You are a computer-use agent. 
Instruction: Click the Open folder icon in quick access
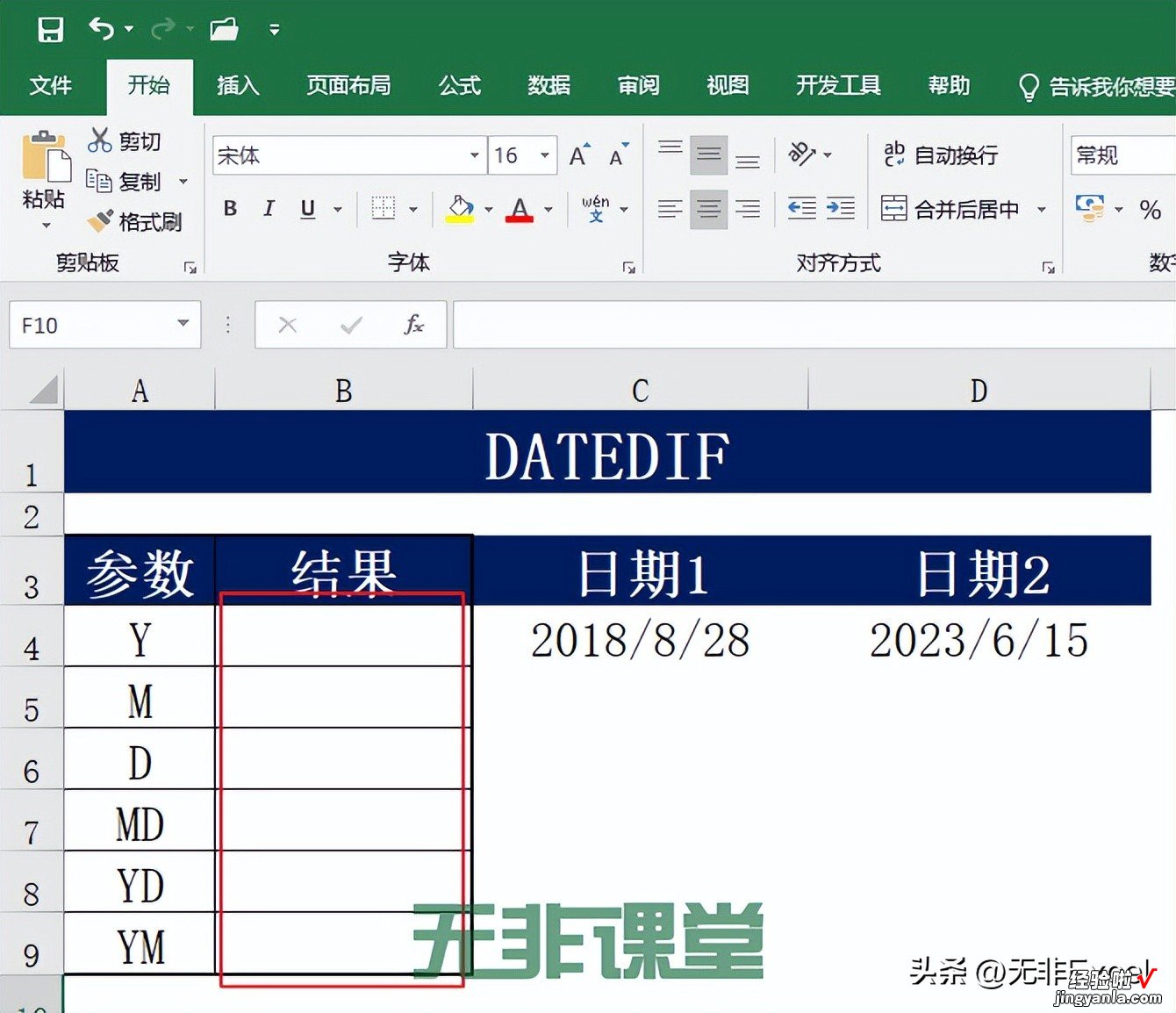pos(225,30)
